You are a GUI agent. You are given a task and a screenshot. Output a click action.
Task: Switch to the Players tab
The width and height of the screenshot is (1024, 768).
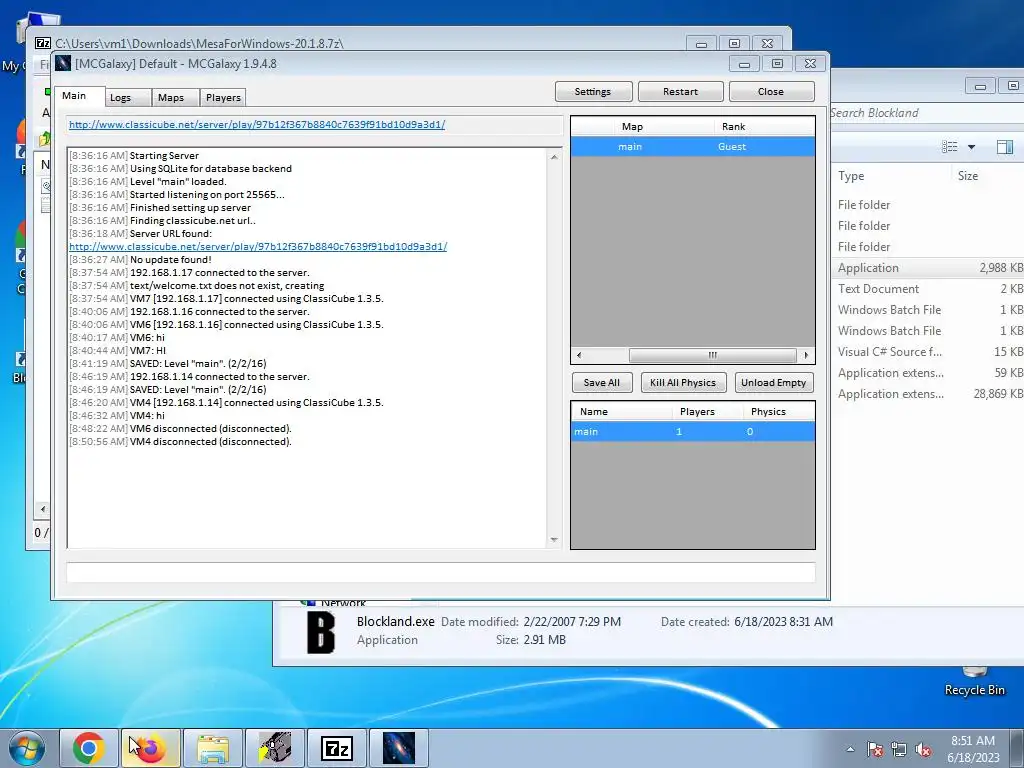[223, 97]
